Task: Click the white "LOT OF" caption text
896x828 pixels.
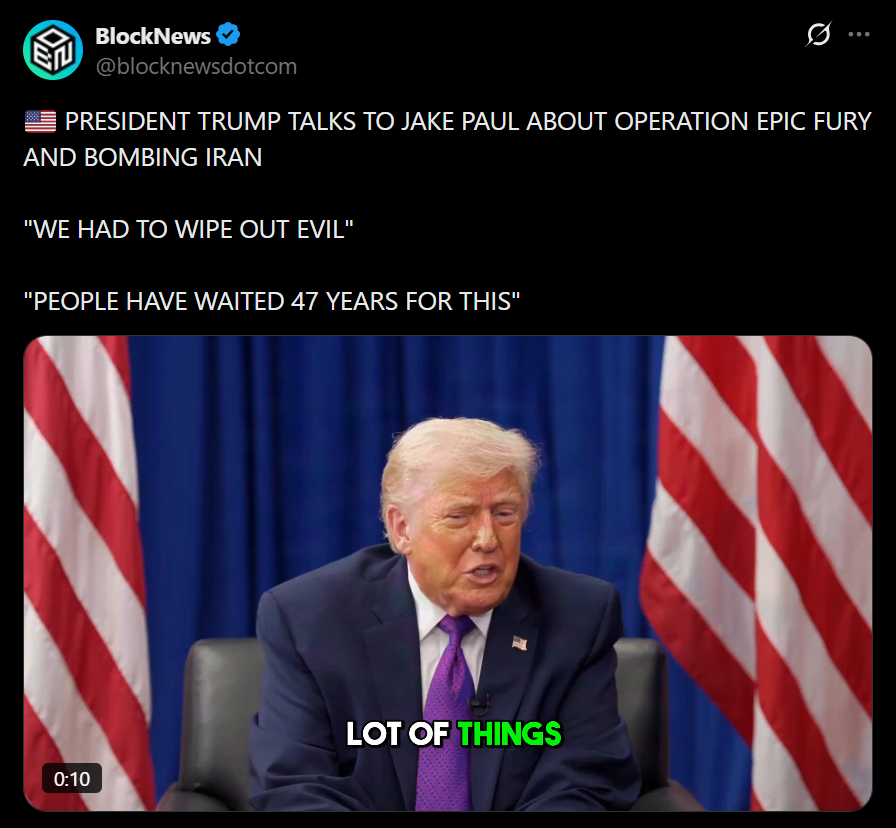Action: pos(397,734)
